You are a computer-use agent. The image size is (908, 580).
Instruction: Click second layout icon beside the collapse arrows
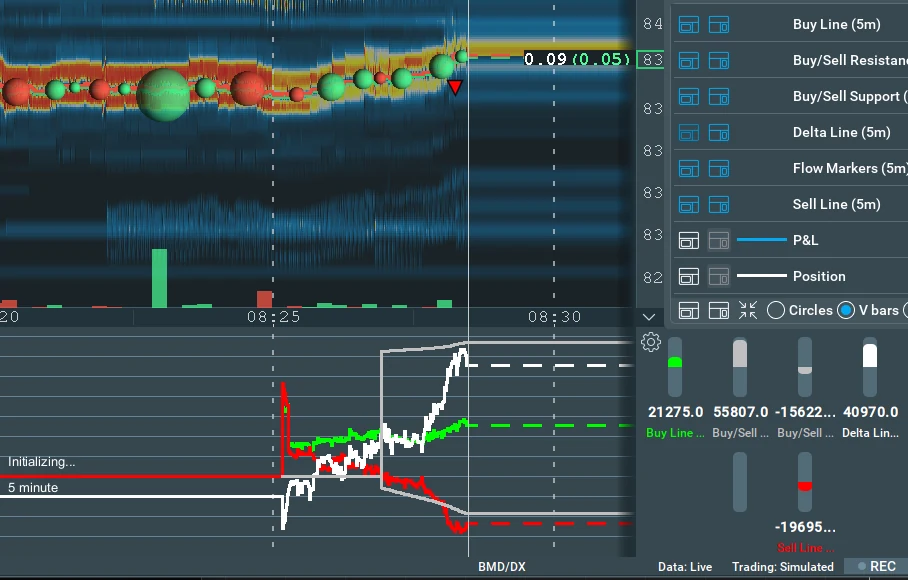click(719, 310)
